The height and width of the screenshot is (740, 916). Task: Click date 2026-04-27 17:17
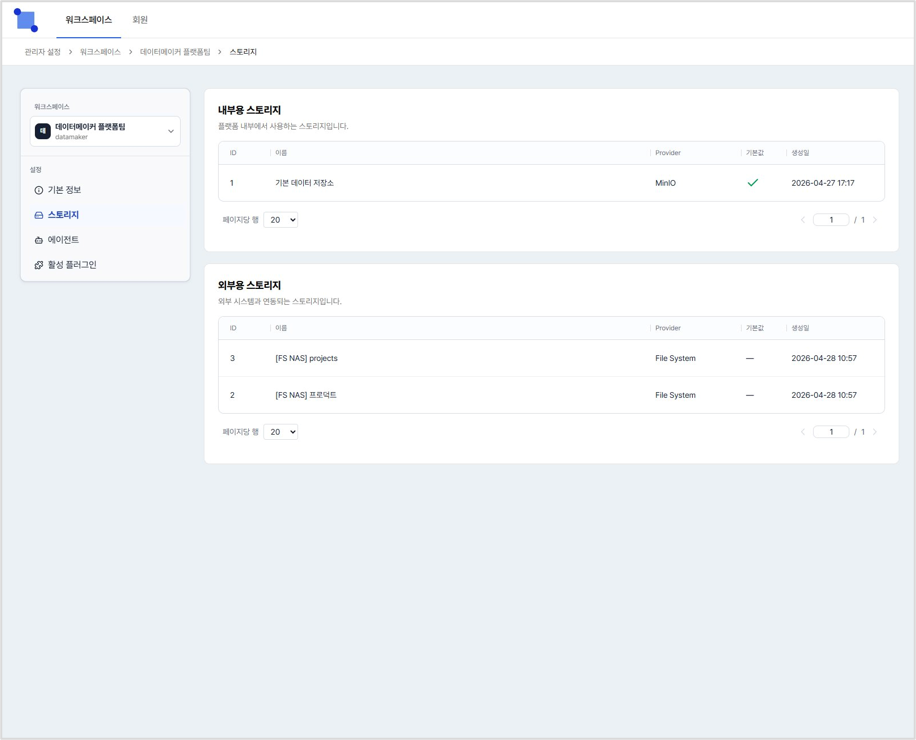[x=823, y=183]
